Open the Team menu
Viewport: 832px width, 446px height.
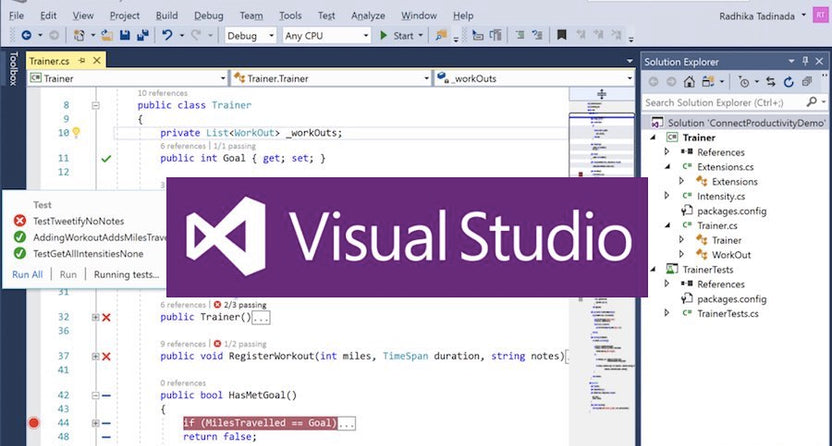click(x=251, y=15)
